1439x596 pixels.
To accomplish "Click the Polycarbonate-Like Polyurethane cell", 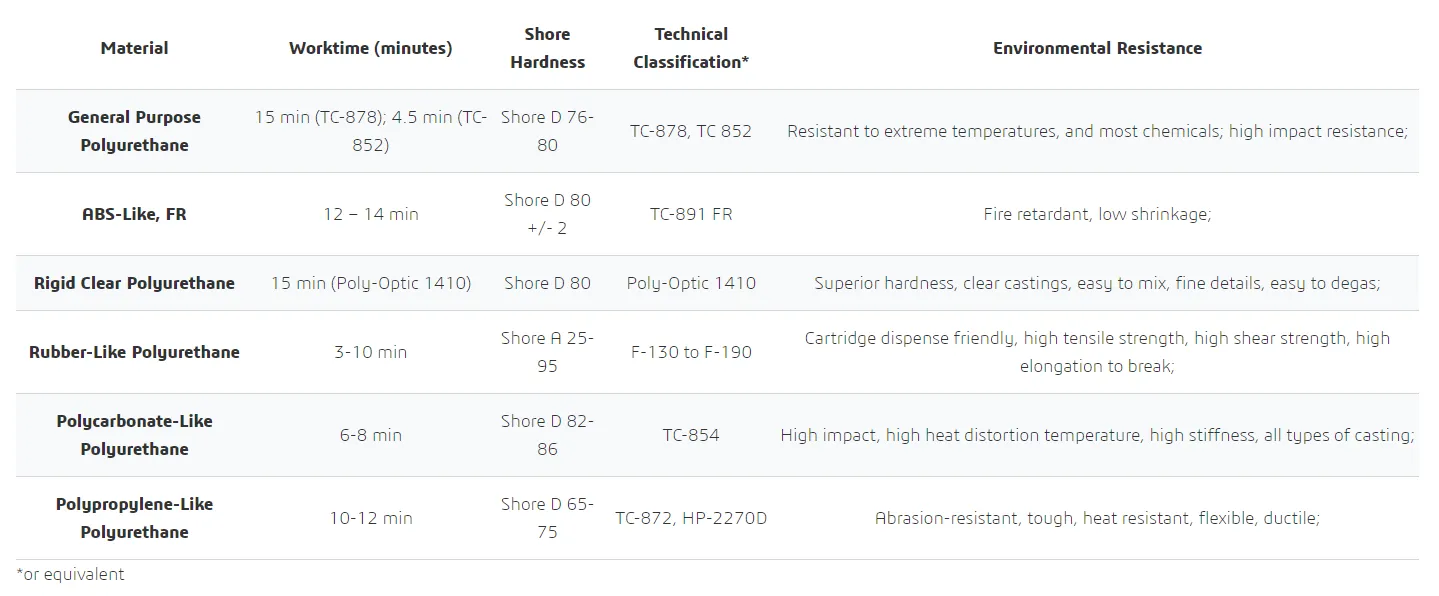I will (134, 435).
